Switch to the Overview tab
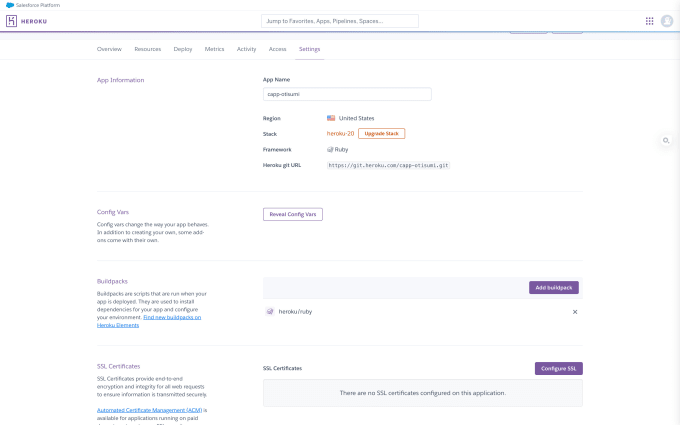The width and height of the screenshot is (680, 425). (109, 49)
